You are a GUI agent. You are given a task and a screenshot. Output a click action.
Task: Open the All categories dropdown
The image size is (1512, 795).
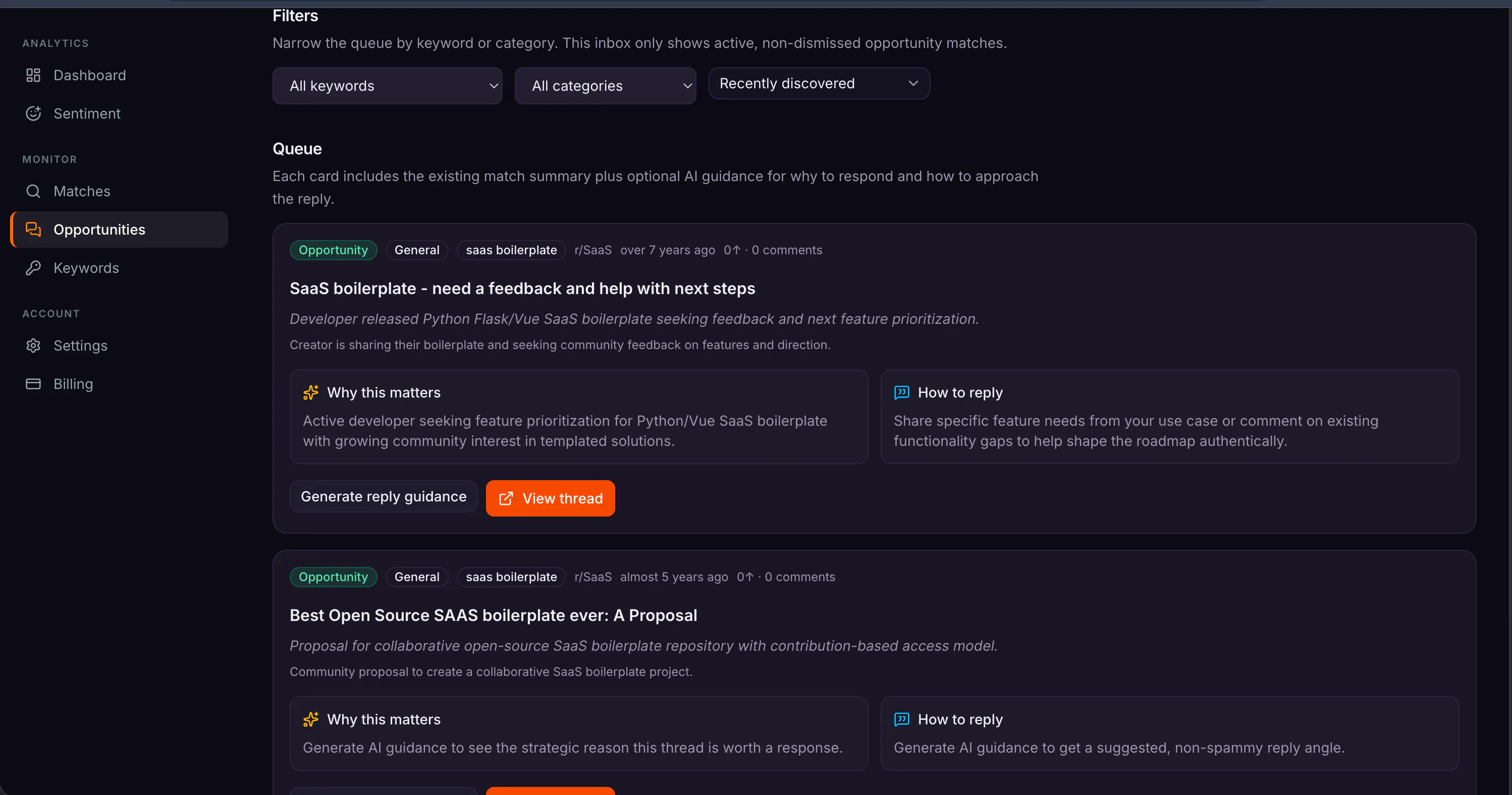pos(605,86)
